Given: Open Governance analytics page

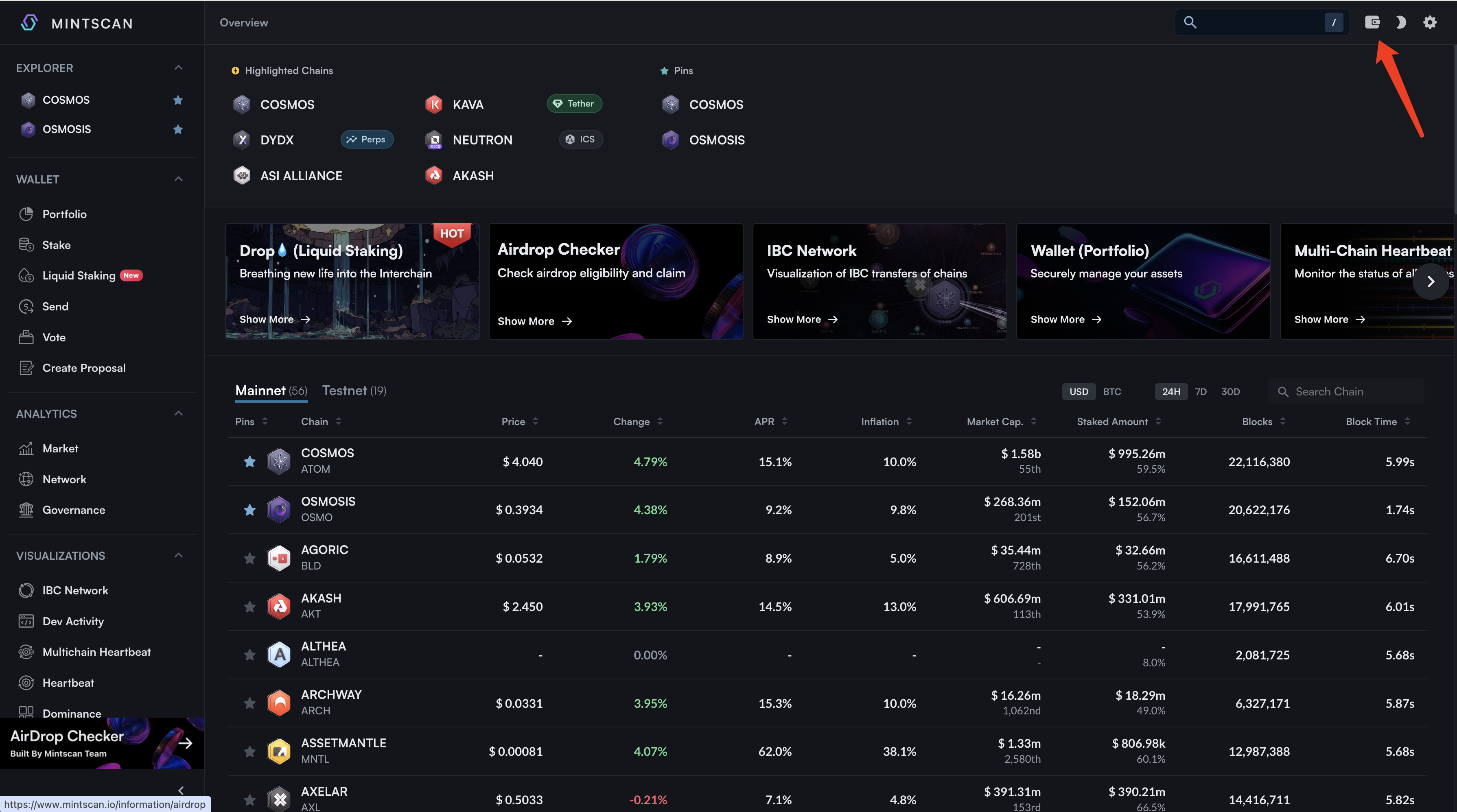Looking at the screenshot, I should tap(74, 510).
